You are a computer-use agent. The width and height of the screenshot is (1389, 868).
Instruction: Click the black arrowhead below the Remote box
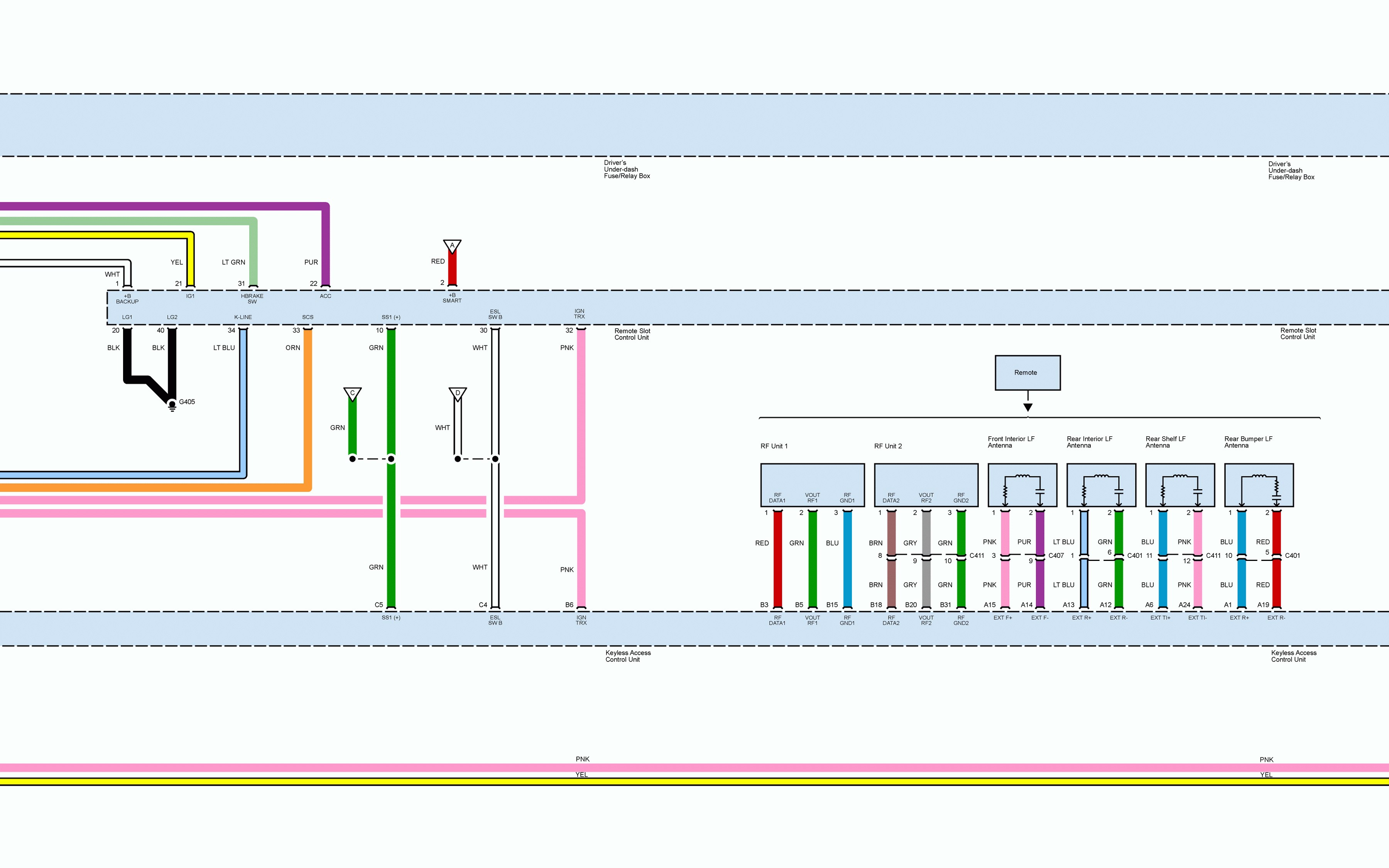click(1028, 407)
